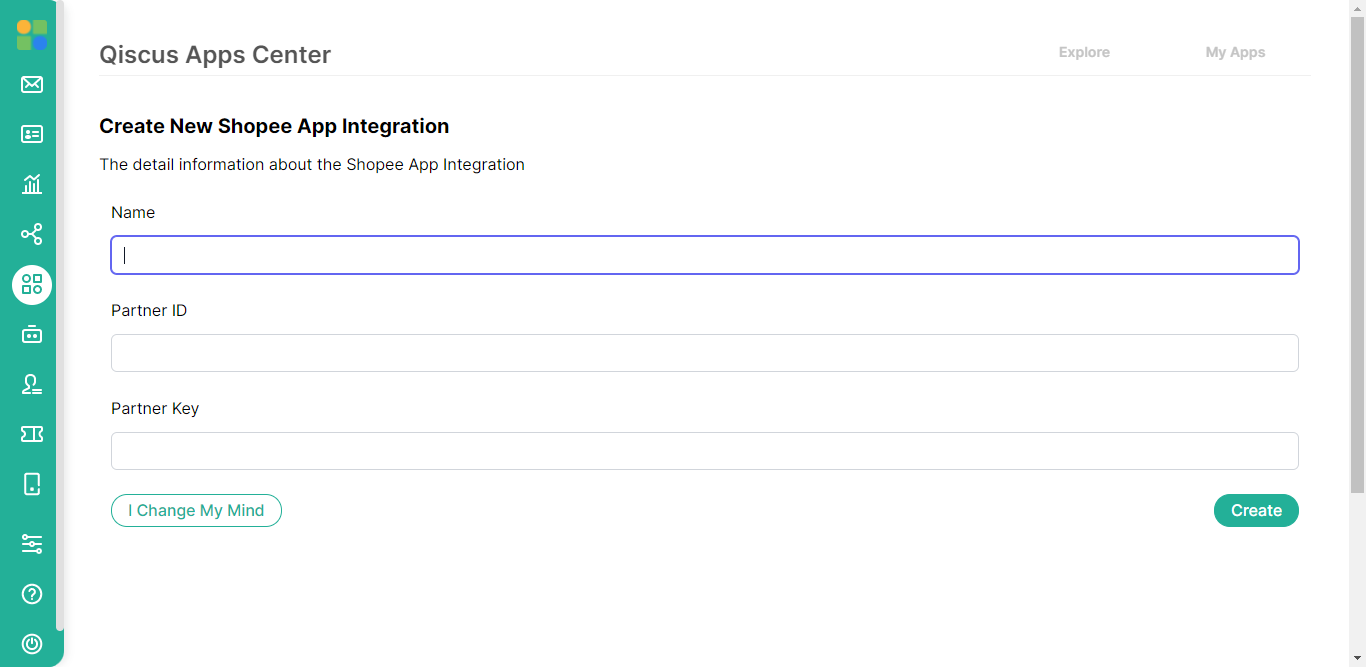
Task: Open the agent management stamp icon
Action: coord(32,384)
